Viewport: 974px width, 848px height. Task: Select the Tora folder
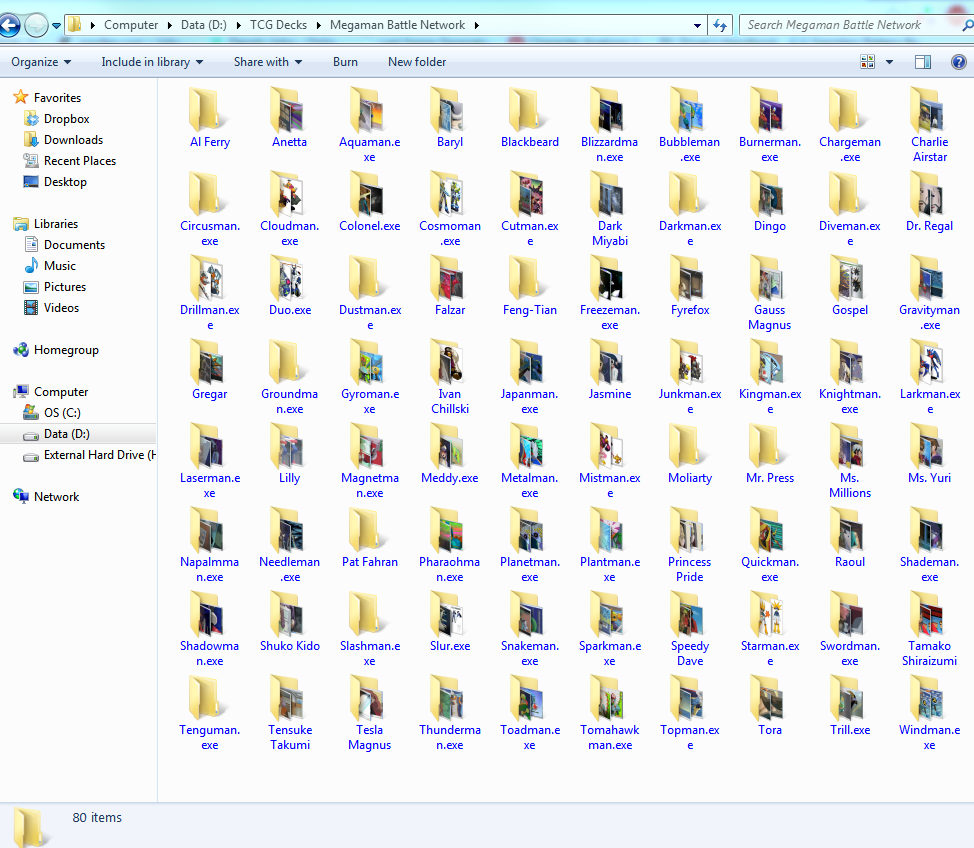[770, 705]
